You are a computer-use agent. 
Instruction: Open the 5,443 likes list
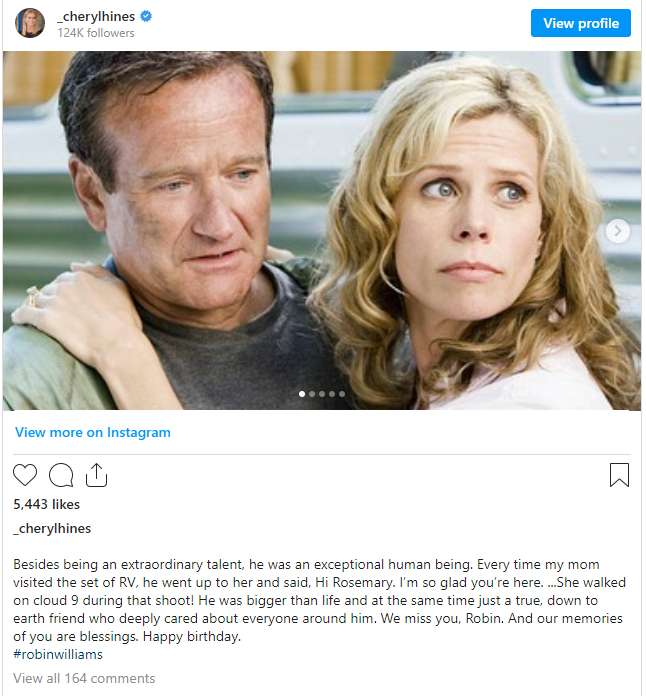(47, 504)
